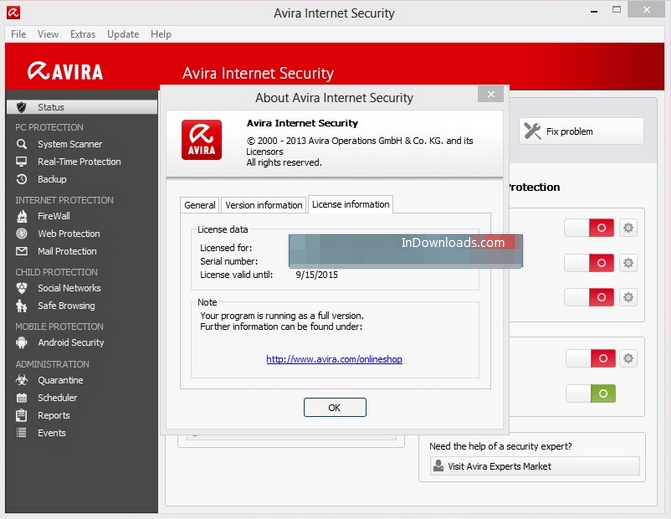Screen dimensions: 671x519
Task: Minimize the Avira main window
Action: (x=594, y=11)
